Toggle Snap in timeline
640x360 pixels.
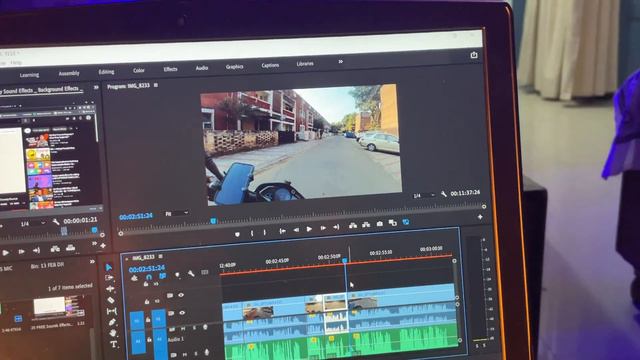(149, 277)
